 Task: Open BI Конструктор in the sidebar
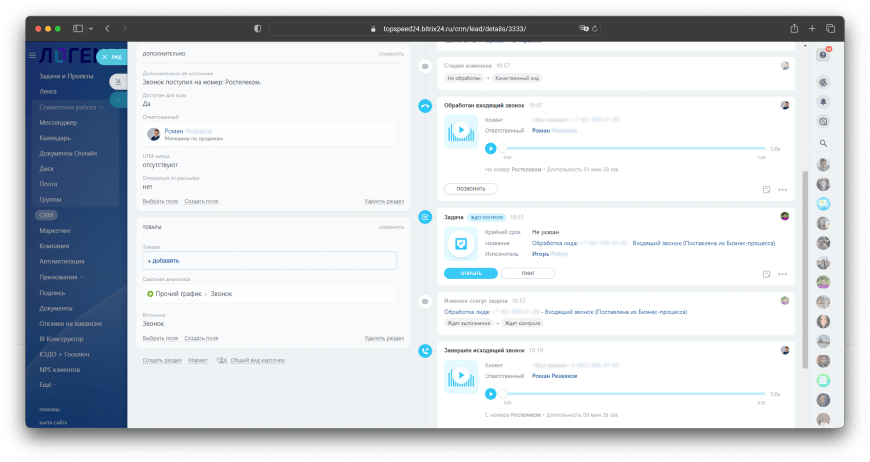62,339
